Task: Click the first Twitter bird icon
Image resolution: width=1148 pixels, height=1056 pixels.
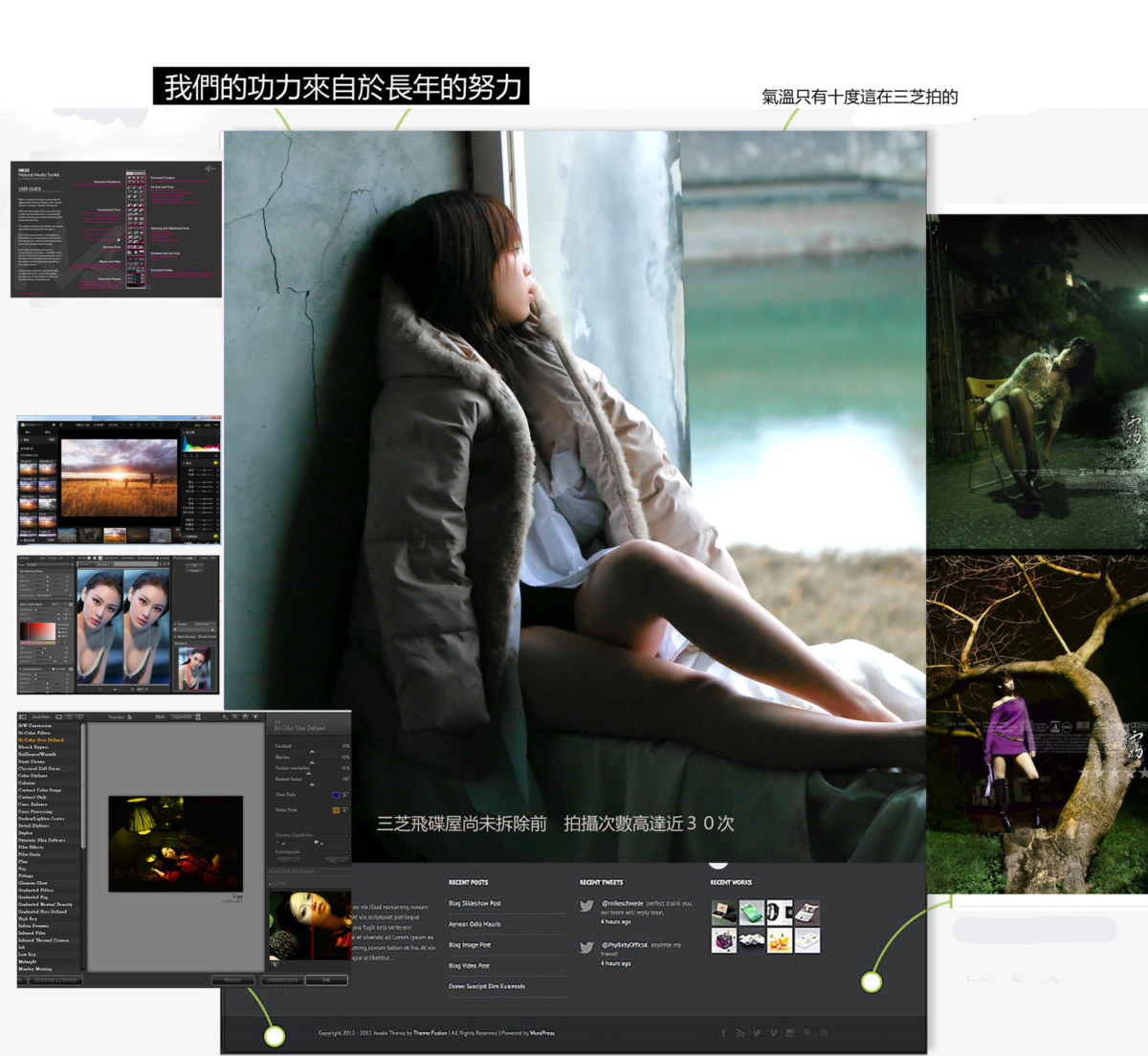Action: pyautogui.click(x=586, y=905)
